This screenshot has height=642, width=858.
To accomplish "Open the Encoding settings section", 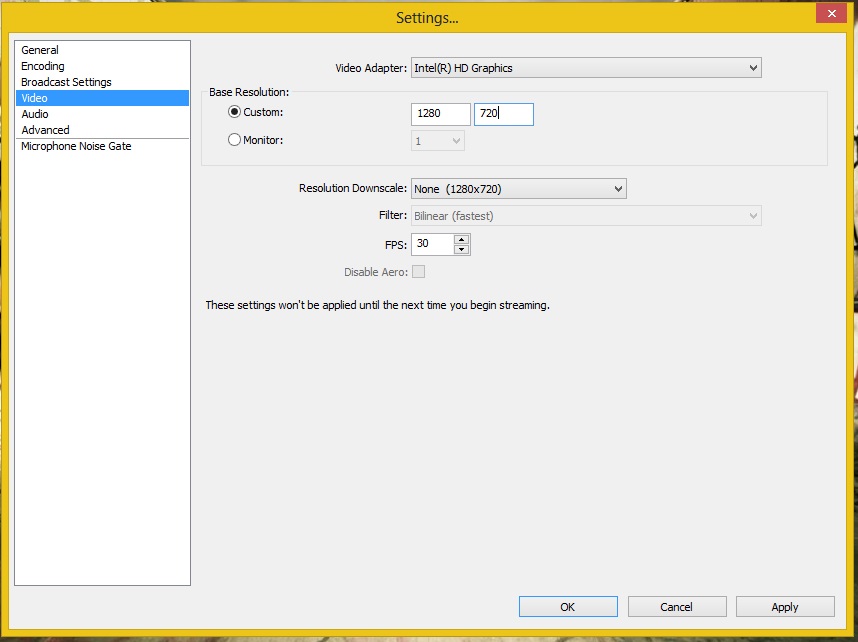I will pos(43,66).
